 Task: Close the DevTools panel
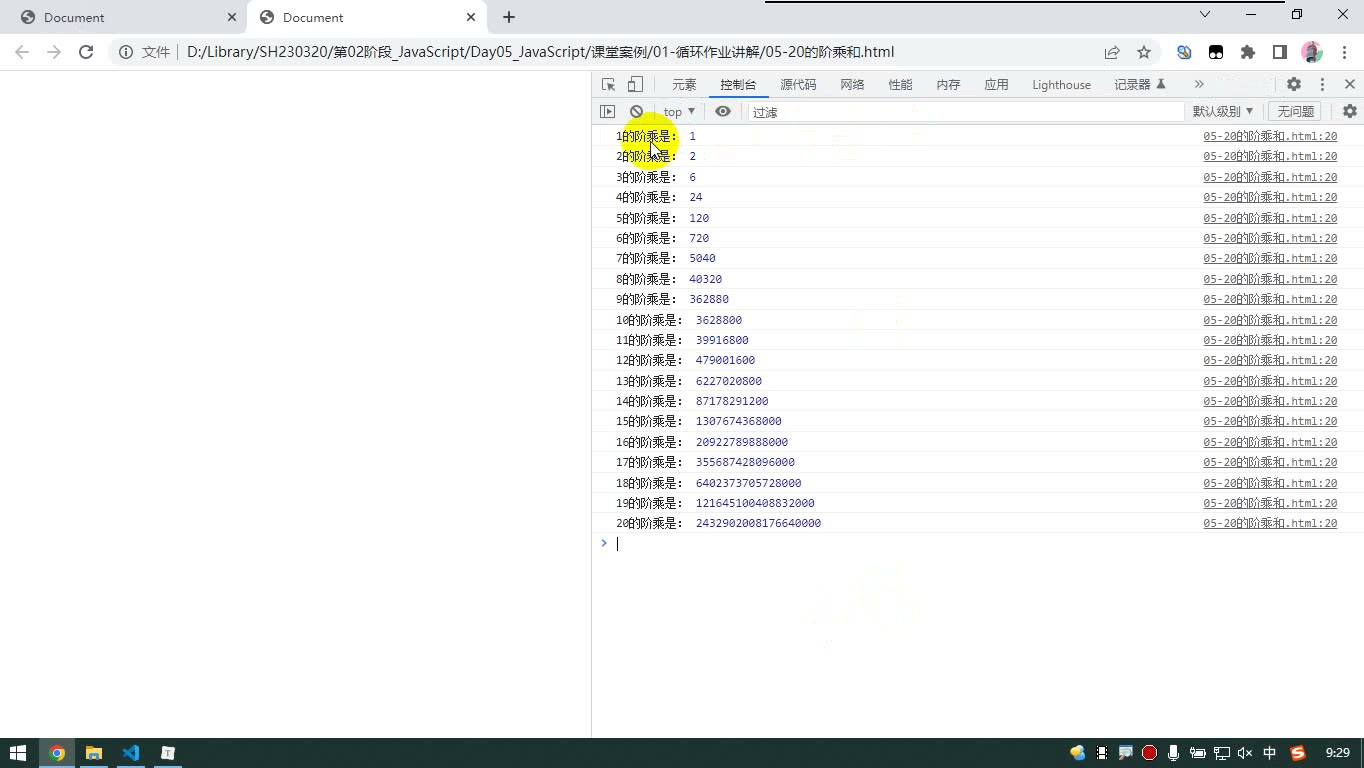[1350, 85]
